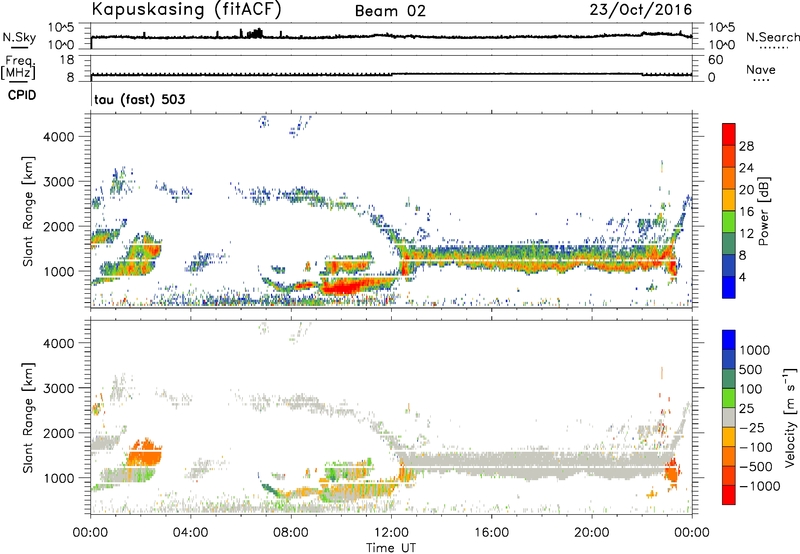Select top blue segment above 1000 on Velocity bar
This screenshot has width=800, height=554.
pos(729,340)
